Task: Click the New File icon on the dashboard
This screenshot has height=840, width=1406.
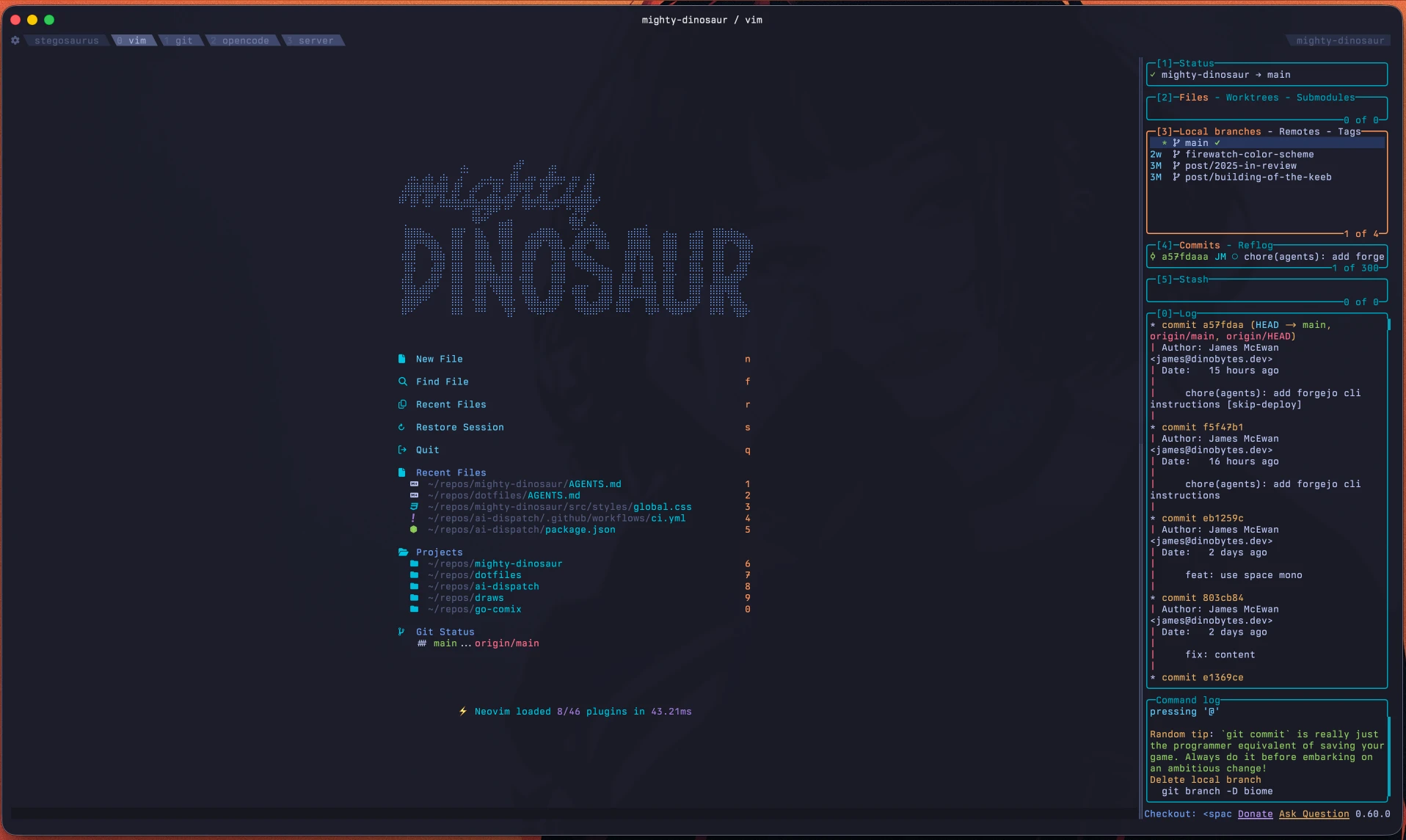Action: click(403, 359)
